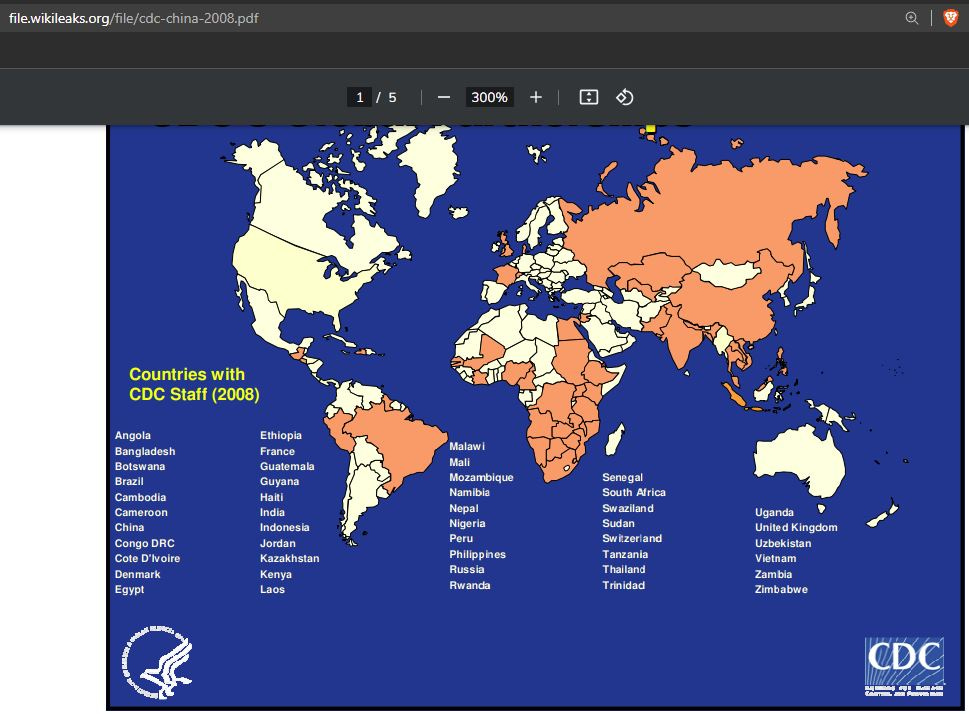Select 'Malawi' in the third column
This screenshot has height=714, width=969.
point(467,446)
